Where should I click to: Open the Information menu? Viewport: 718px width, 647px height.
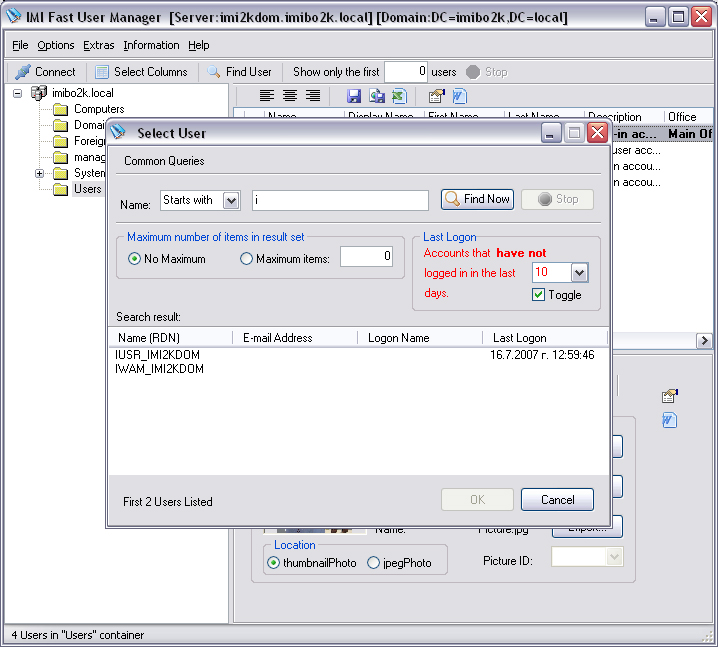(x=151, y=45)
